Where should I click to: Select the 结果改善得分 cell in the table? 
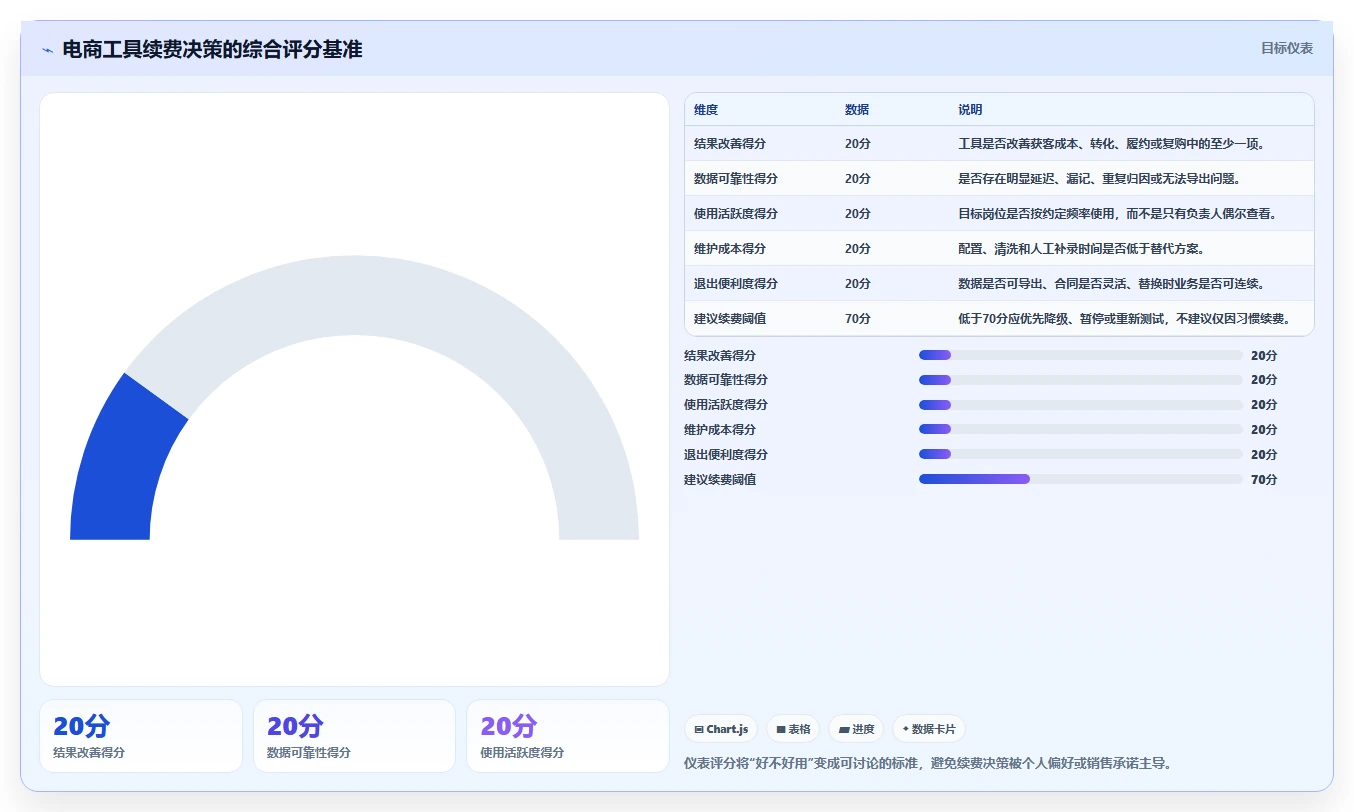coord(730,144)
